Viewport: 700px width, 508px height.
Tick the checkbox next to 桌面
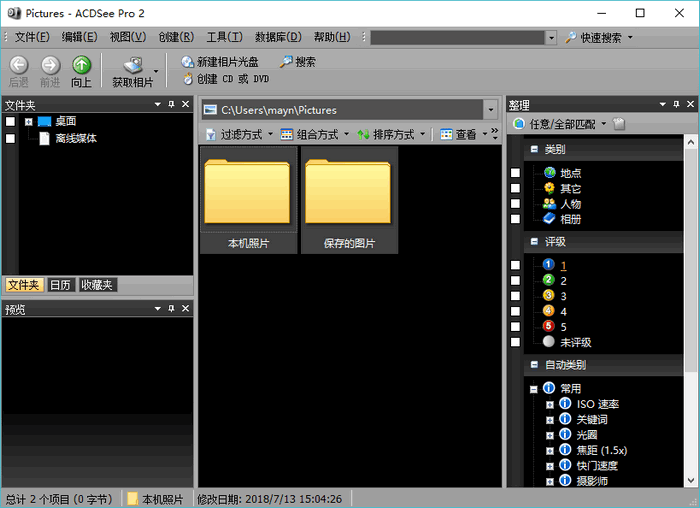[x=10, y=121]
